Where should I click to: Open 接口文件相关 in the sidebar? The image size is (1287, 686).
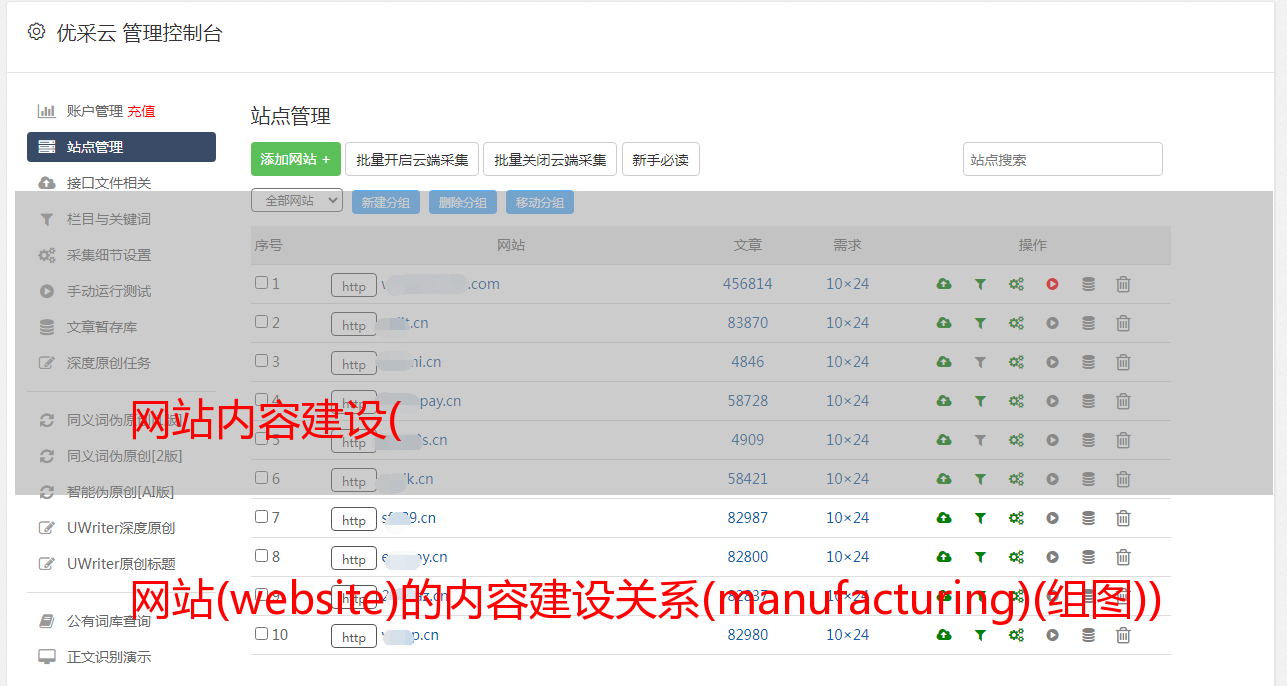109,183
